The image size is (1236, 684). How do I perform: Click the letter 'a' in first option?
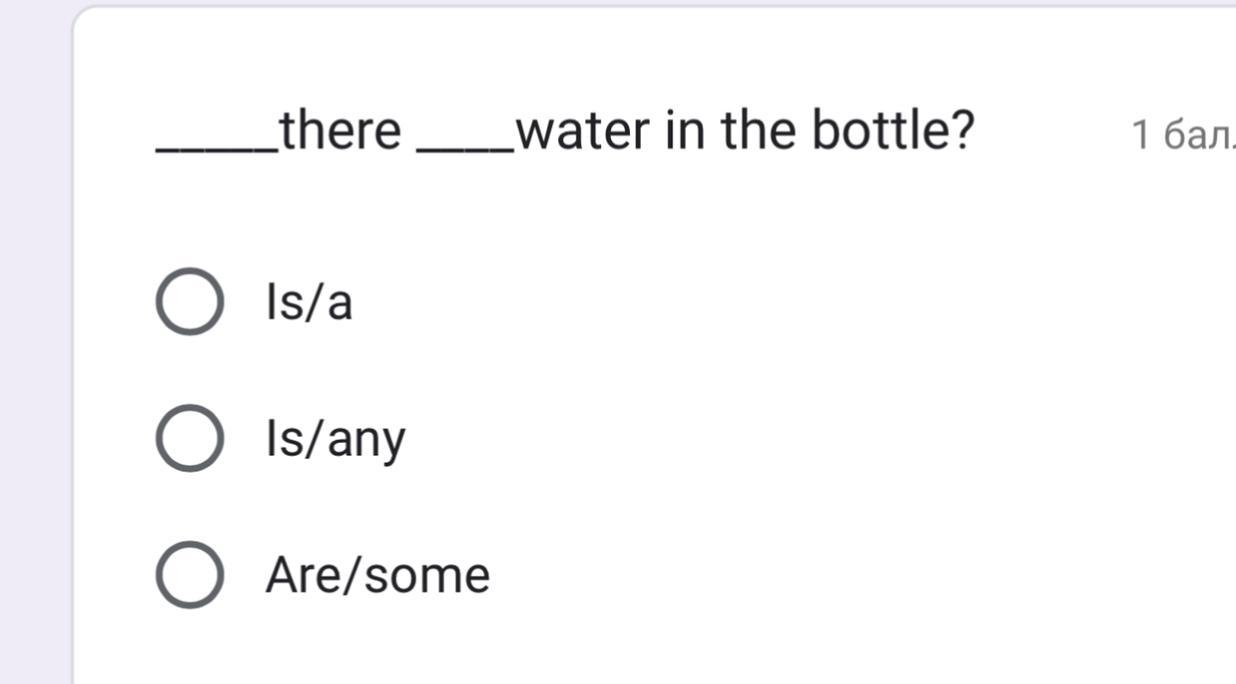click(x=340, y=304)
